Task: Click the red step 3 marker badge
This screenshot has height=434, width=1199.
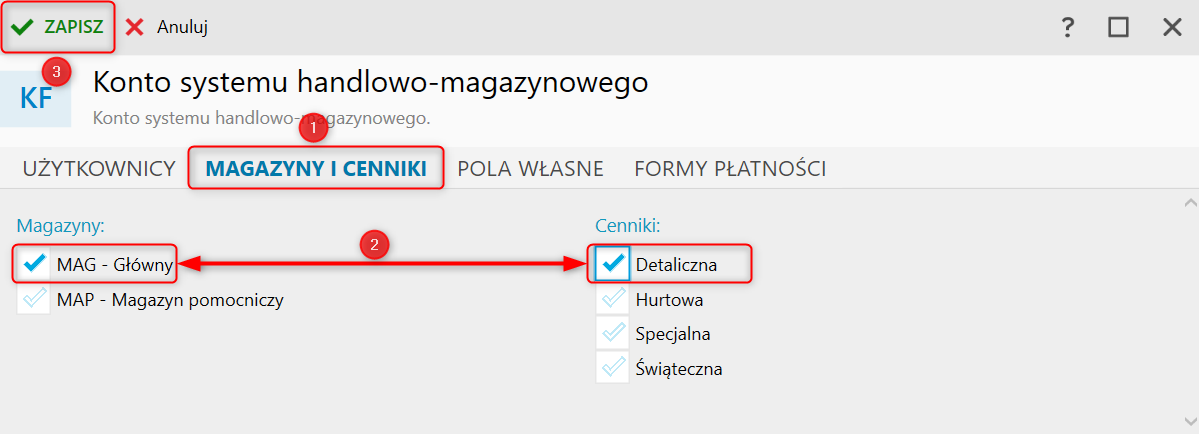Action: tap(56, 72)
